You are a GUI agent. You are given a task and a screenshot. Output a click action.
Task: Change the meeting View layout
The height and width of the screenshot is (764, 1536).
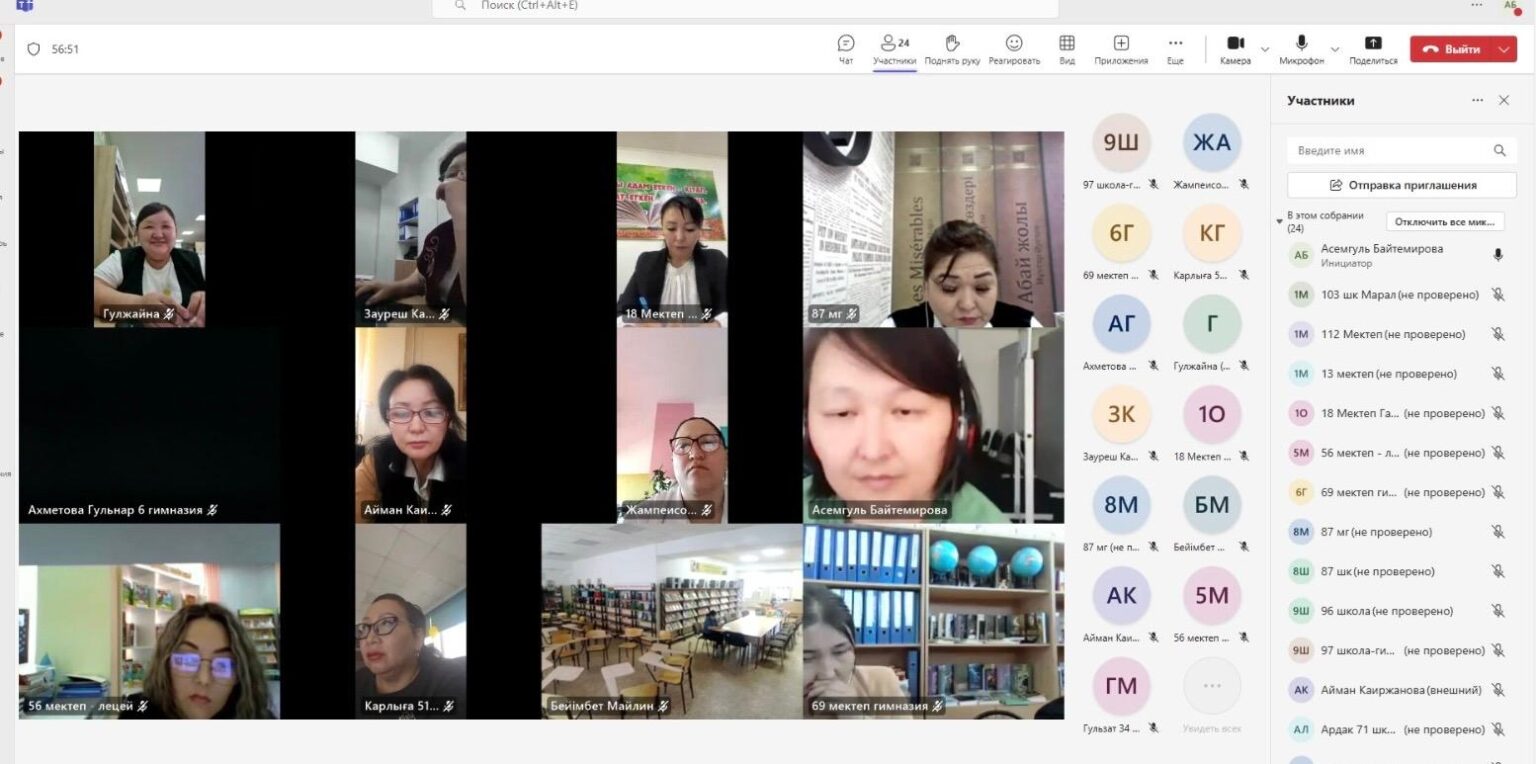pyautogui.click(x=1067, y=49)
